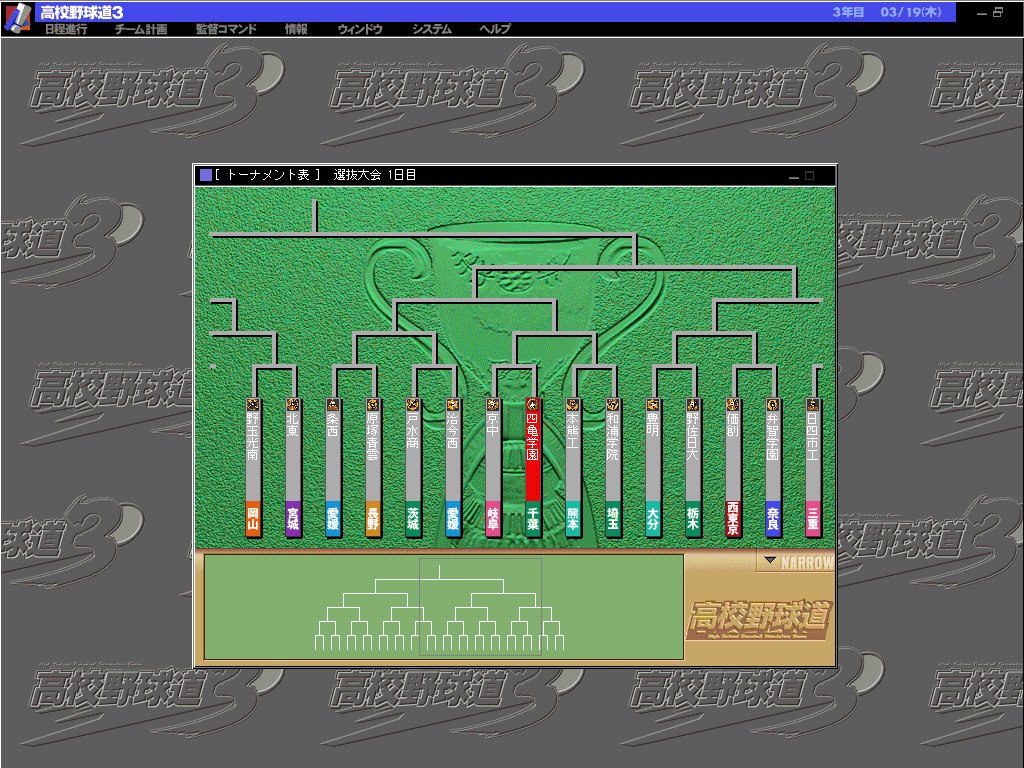Click the 埼玉 prefecture tag
This screenshot has height=768, width=1024.
point(613,519)
